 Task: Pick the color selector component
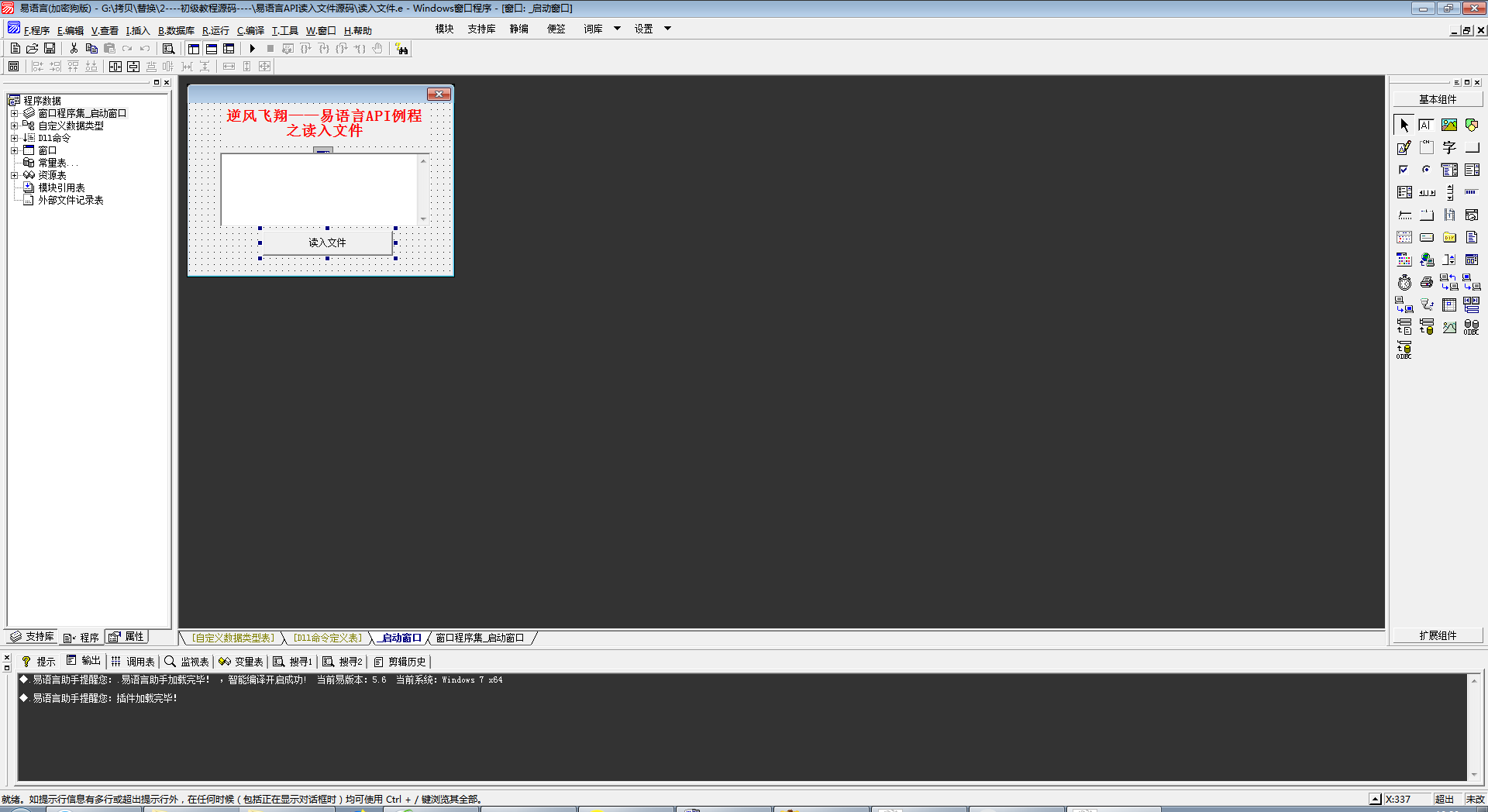click(1404, 260)
